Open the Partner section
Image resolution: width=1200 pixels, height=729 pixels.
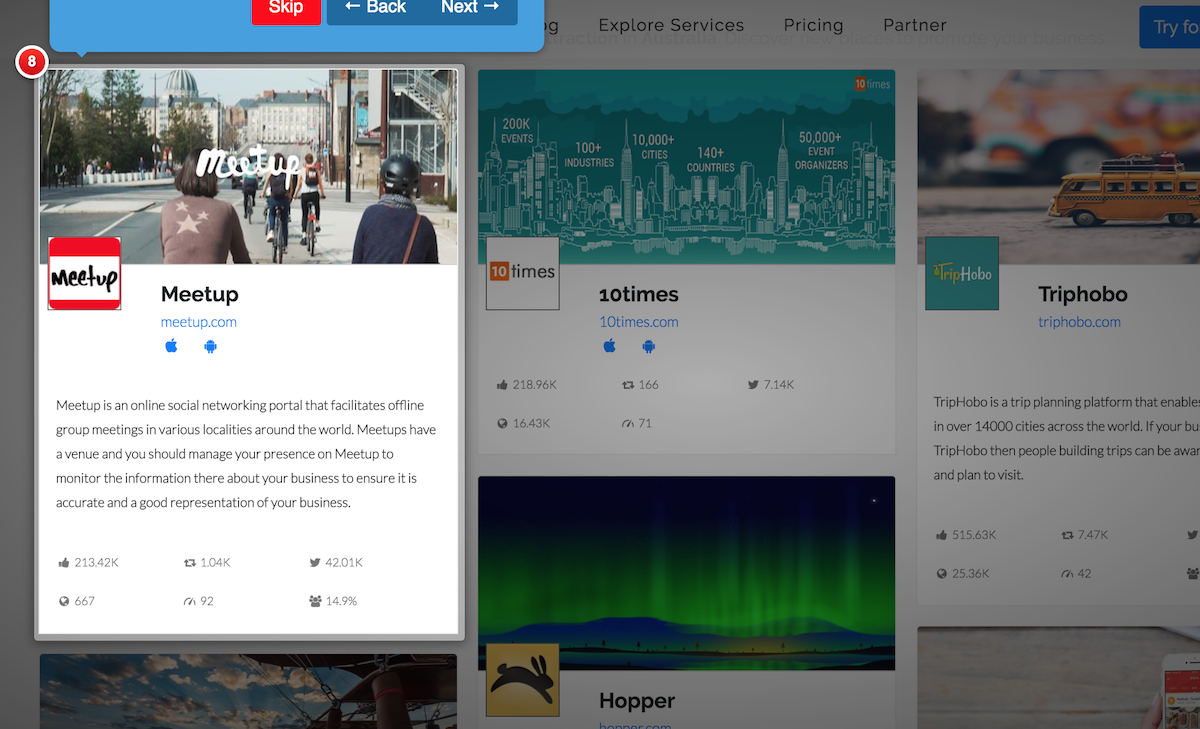pyautogui.click(x=914, y=25)
